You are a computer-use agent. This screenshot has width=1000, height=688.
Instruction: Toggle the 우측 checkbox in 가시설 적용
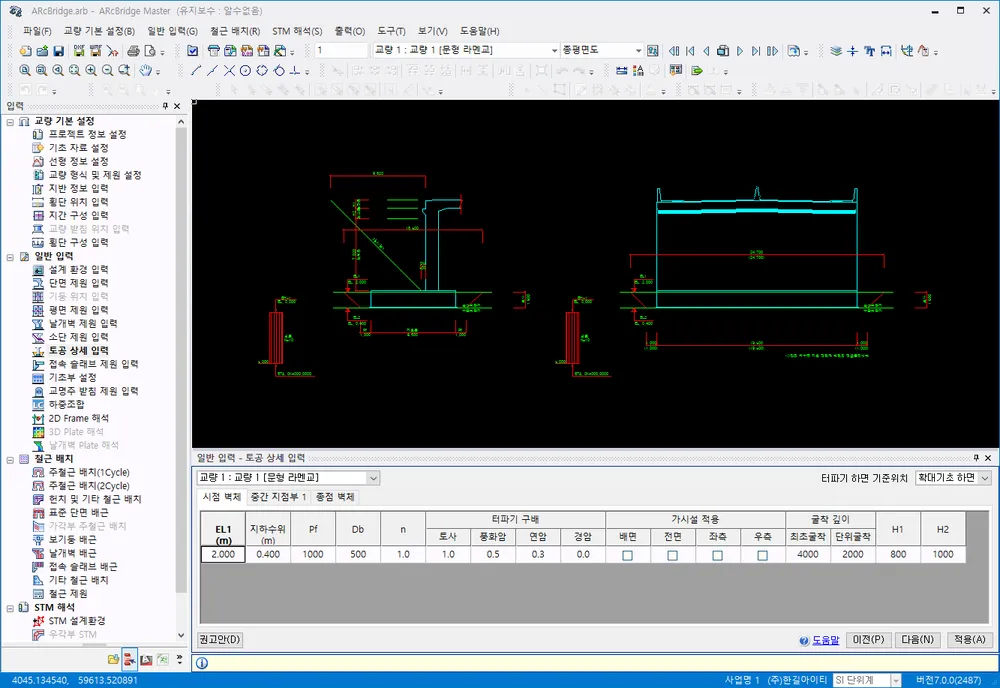762,555
